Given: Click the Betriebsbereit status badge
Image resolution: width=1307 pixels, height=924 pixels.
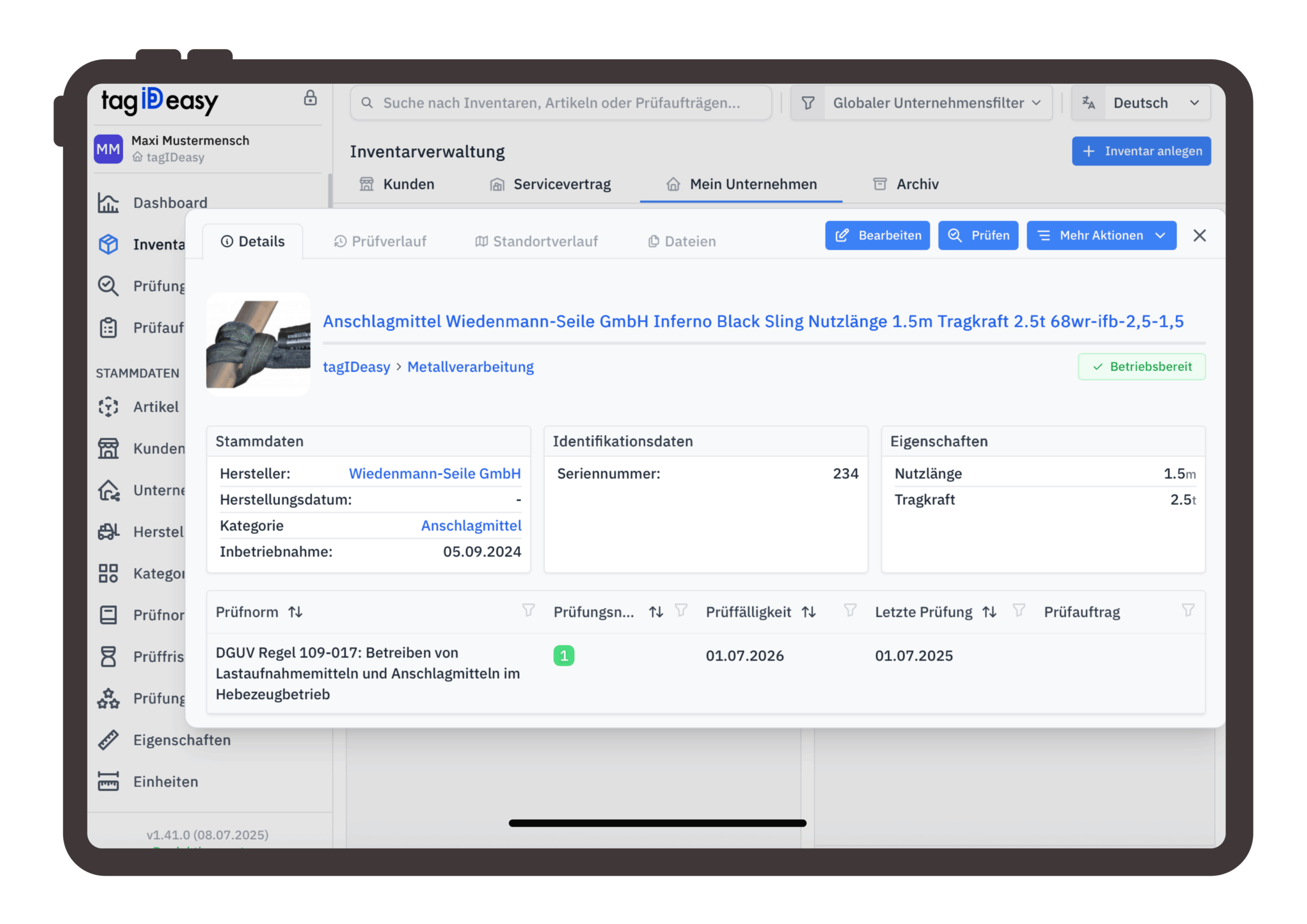Looking at the screenshot, I should point(1142,367).
